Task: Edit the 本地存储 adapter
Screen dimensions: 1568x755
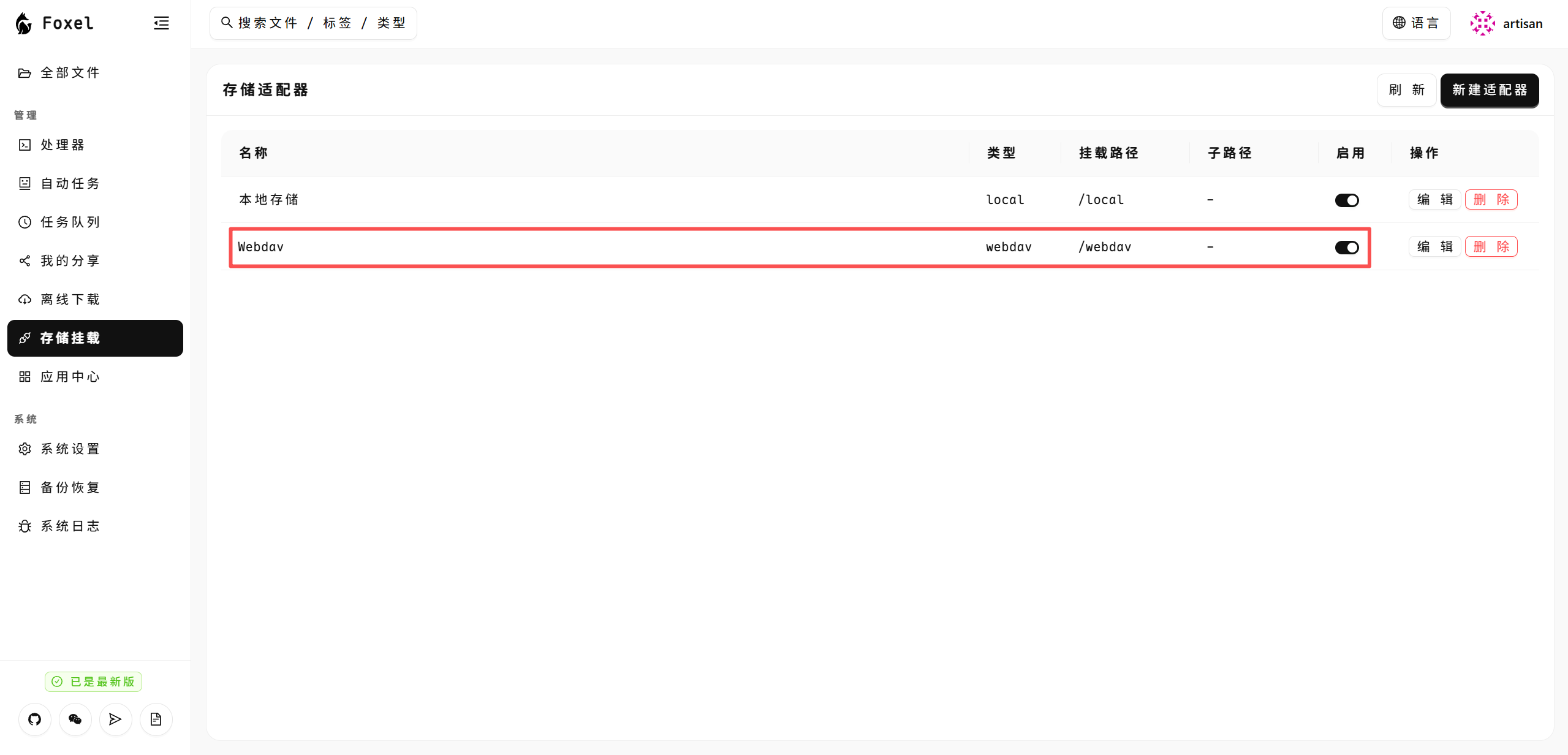Action: click(x=1434, y=200)
